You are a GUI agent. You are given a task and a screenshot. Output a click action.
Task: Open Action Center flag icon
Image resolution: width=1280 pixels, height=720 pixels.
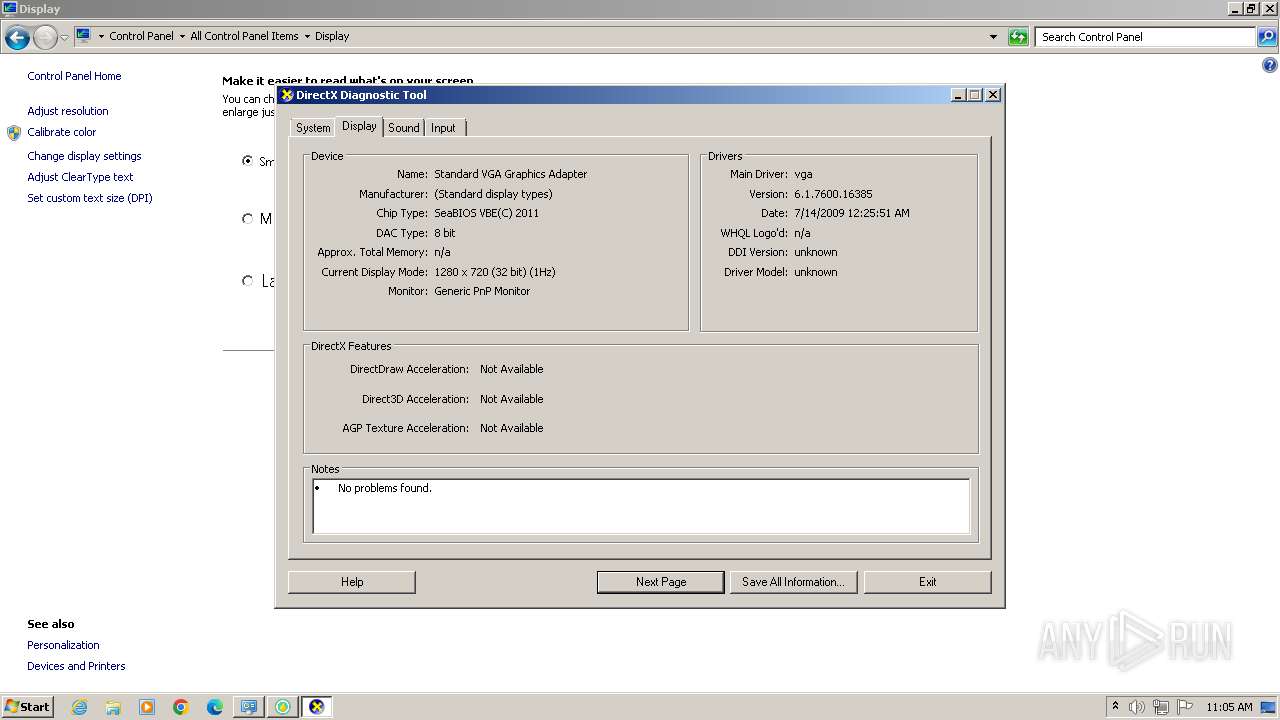[x=1184, y=707]
